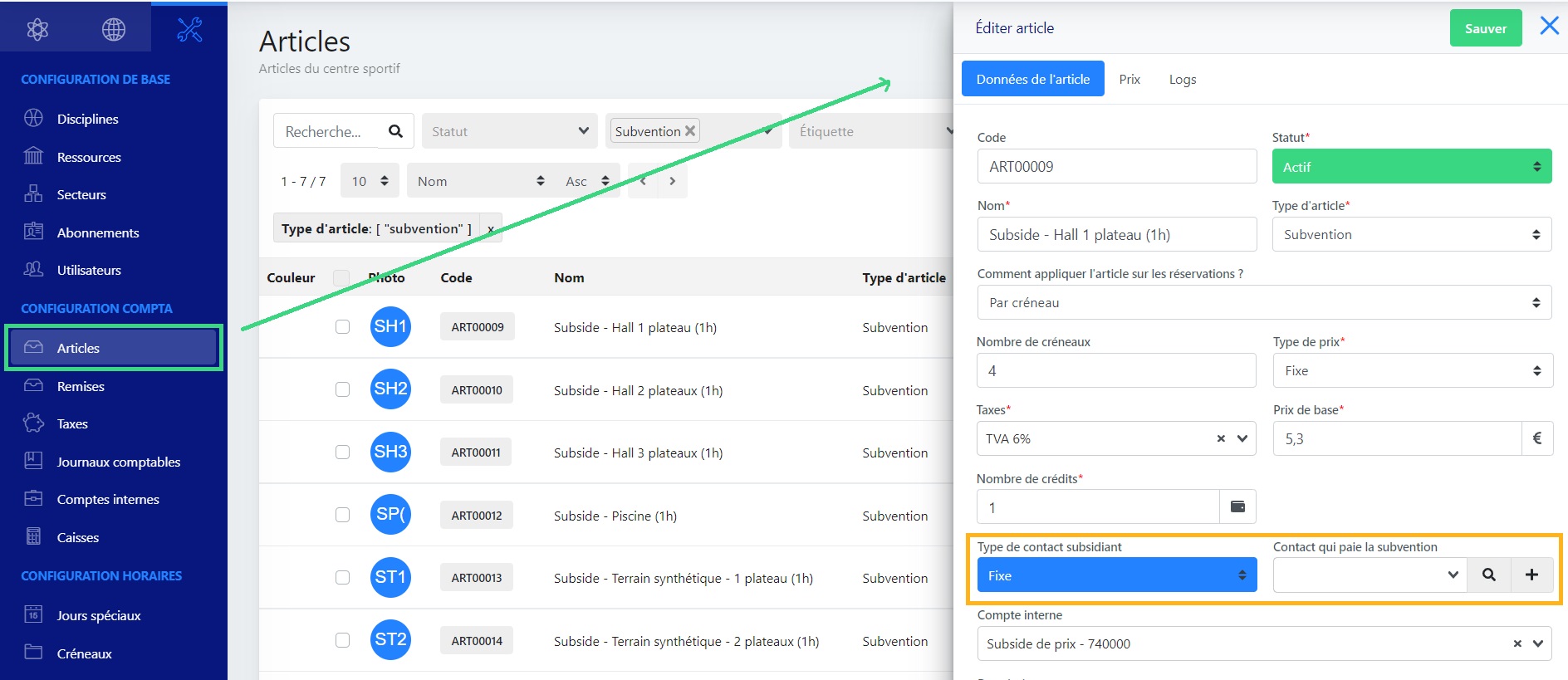This screenshot has width=1568, height=680.
Task: Click the Disciplines icon in sidebar
Action: click(33, 118)
